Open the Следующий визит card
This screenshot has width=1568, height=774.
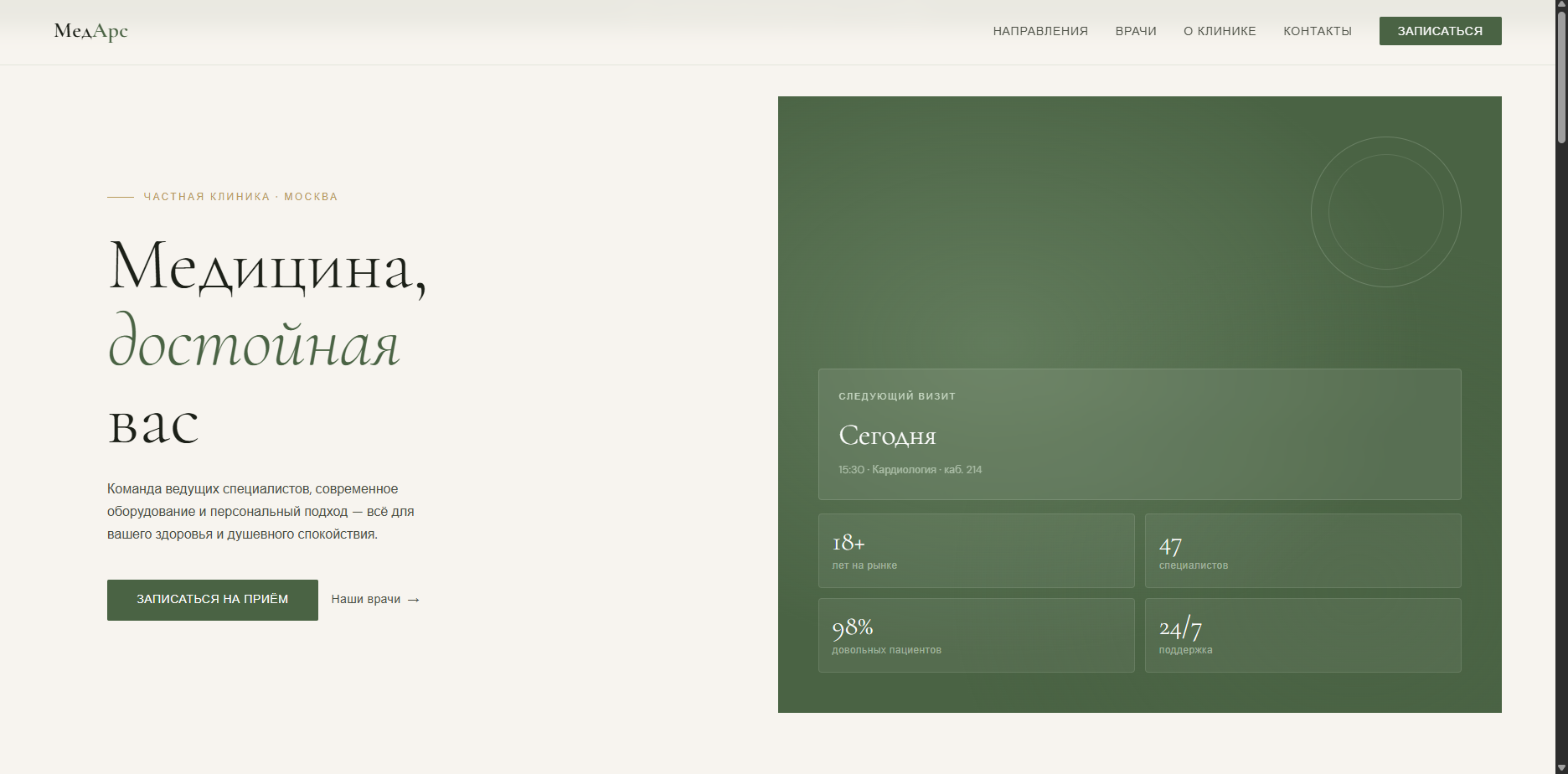pyautogui.click(x=1139, y=434)
